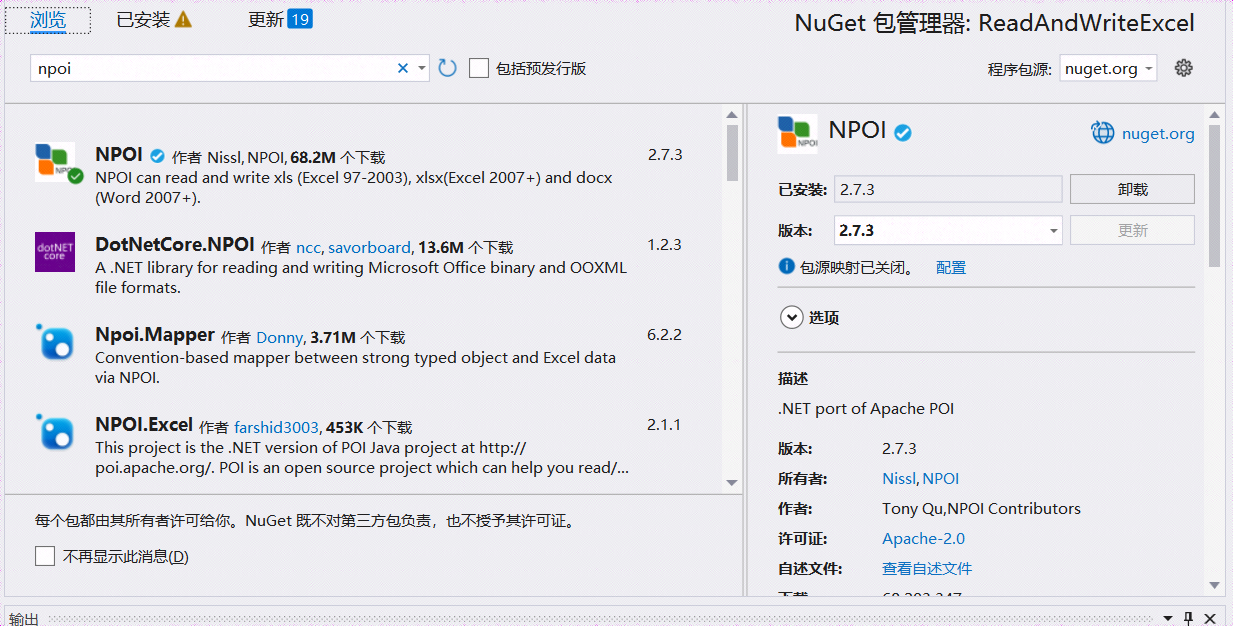Click the view readme file link
Screen dimensions: 1233x626
927,568
